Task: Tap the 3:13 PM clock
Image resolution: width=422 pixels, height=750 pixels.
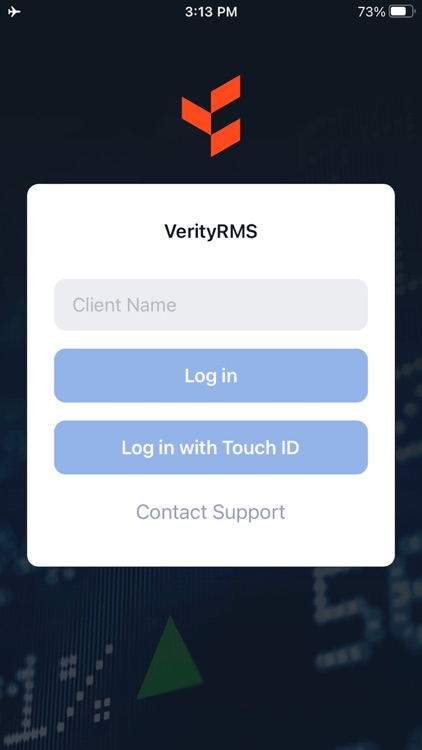Action: pyautogui.click(x=211, y=12)
